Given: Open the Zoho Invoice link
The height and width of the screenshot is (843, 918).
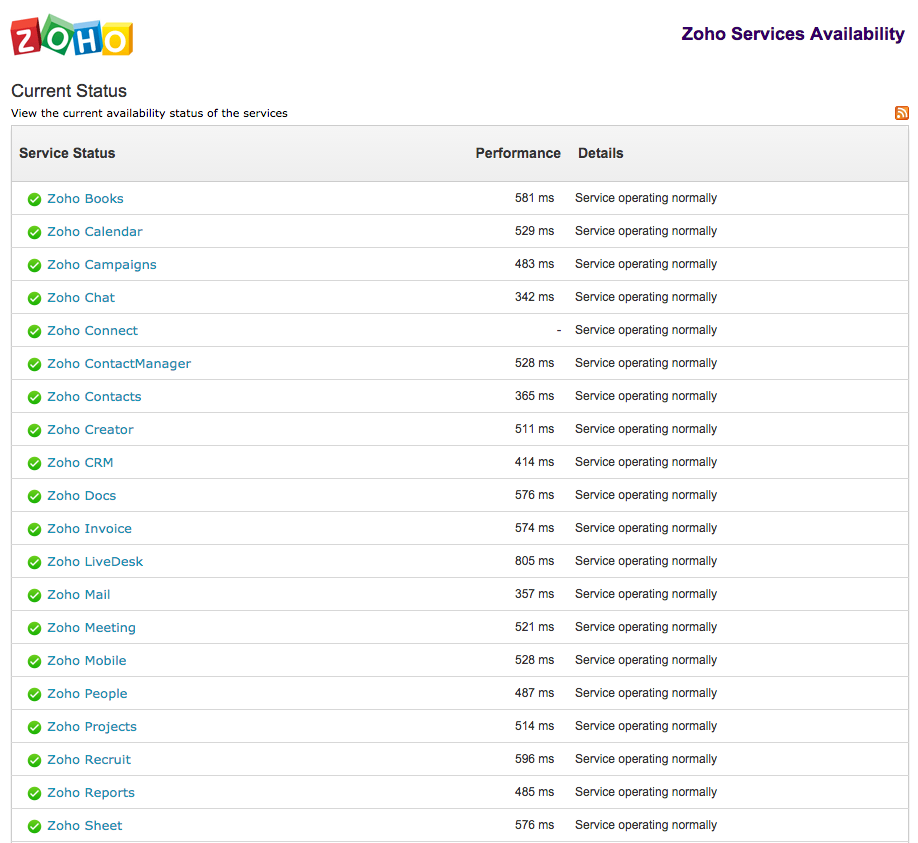Looking at the screenshot, I should click(x=90, y=528).
